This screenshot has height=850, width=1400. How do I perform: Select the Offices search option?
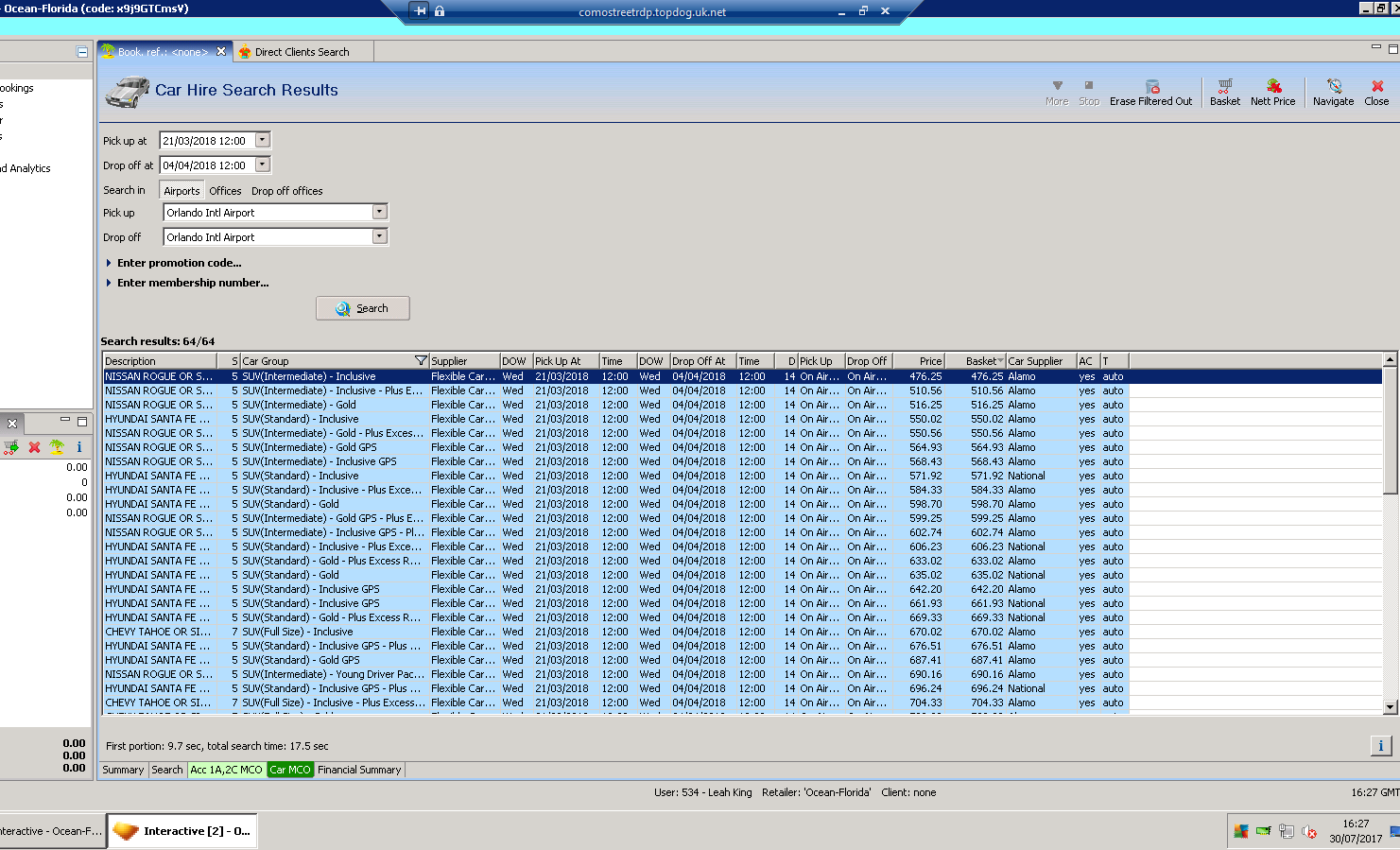pos(225,191)
